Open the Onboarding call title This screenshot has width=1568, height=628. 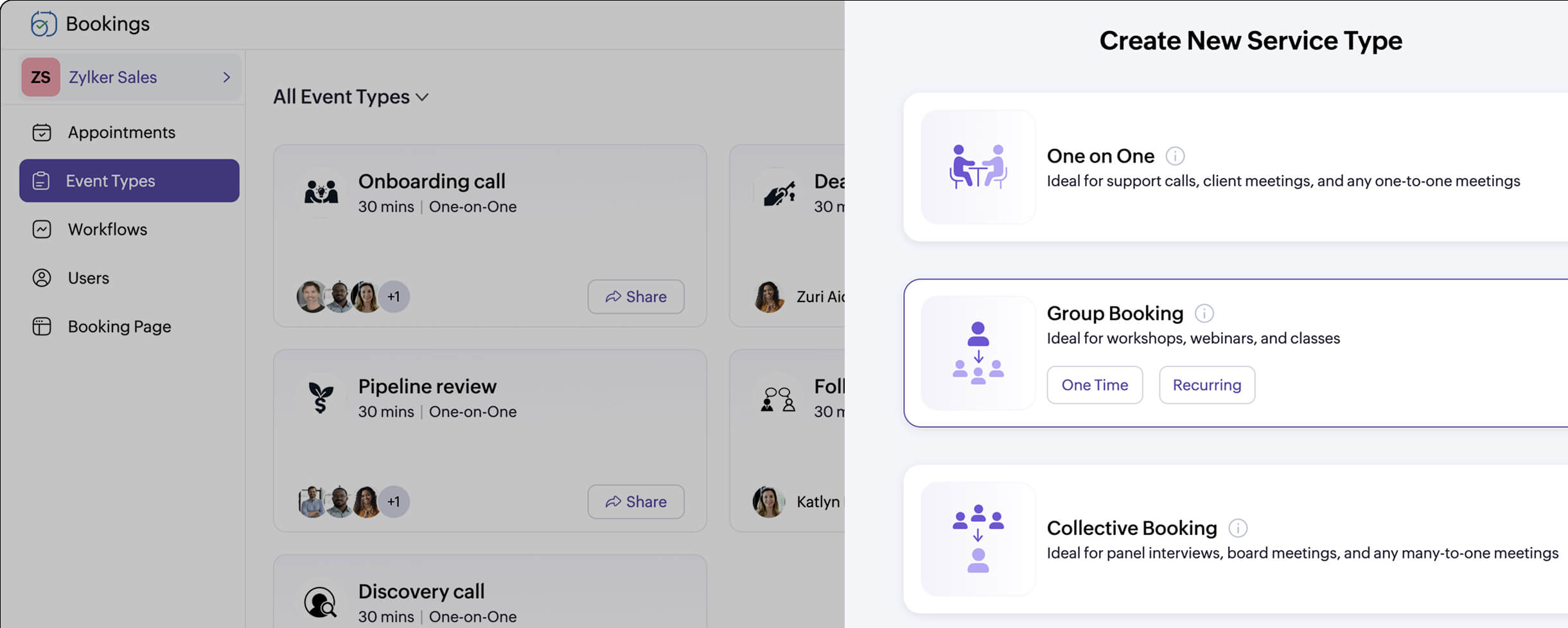432,181
